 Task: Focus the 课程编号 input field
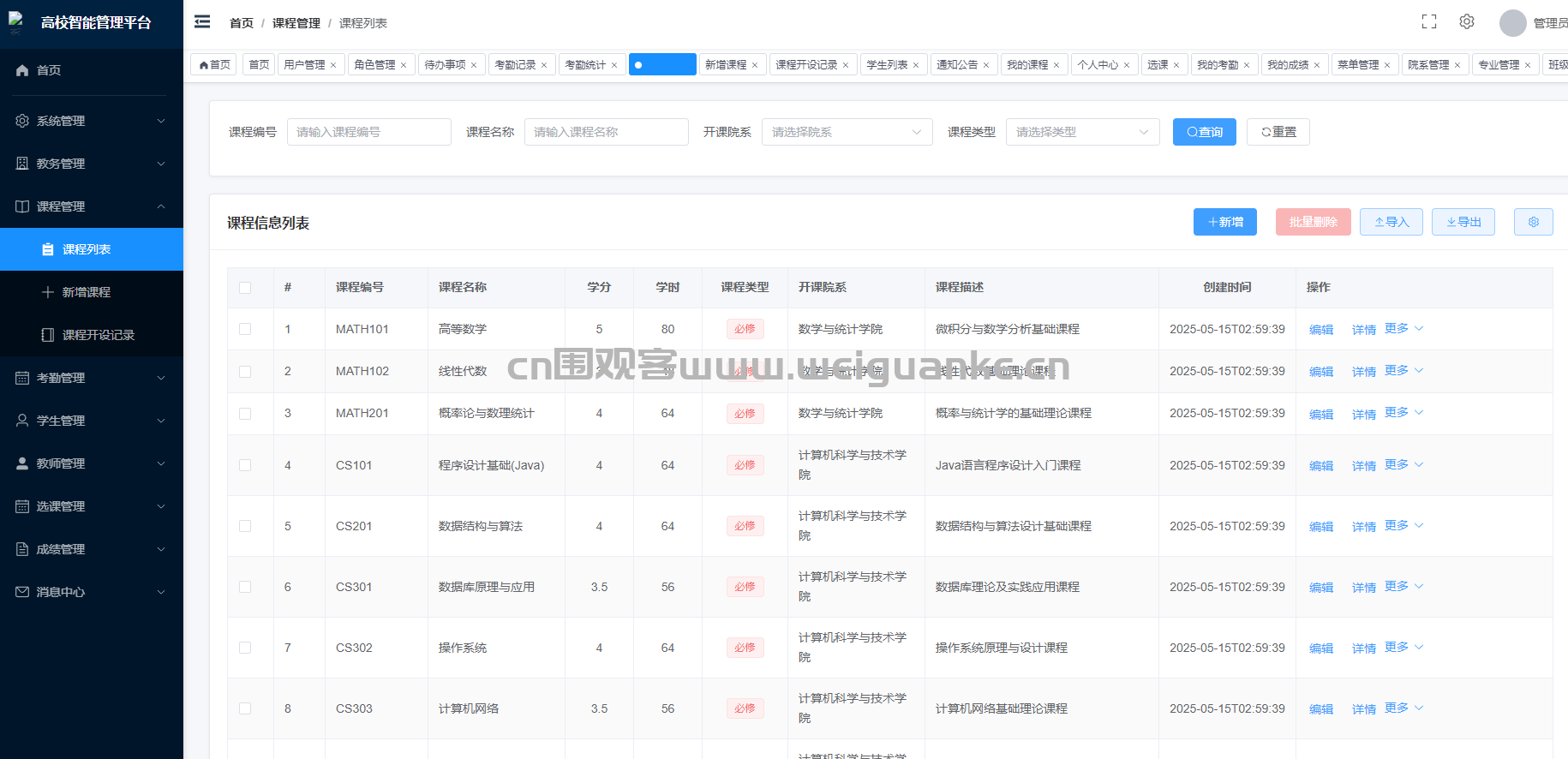click(368, 132)
